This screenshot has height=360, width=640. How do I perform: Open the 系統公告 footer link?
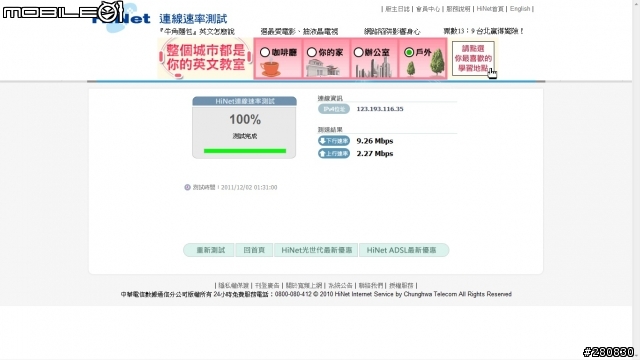click(340, 285)
